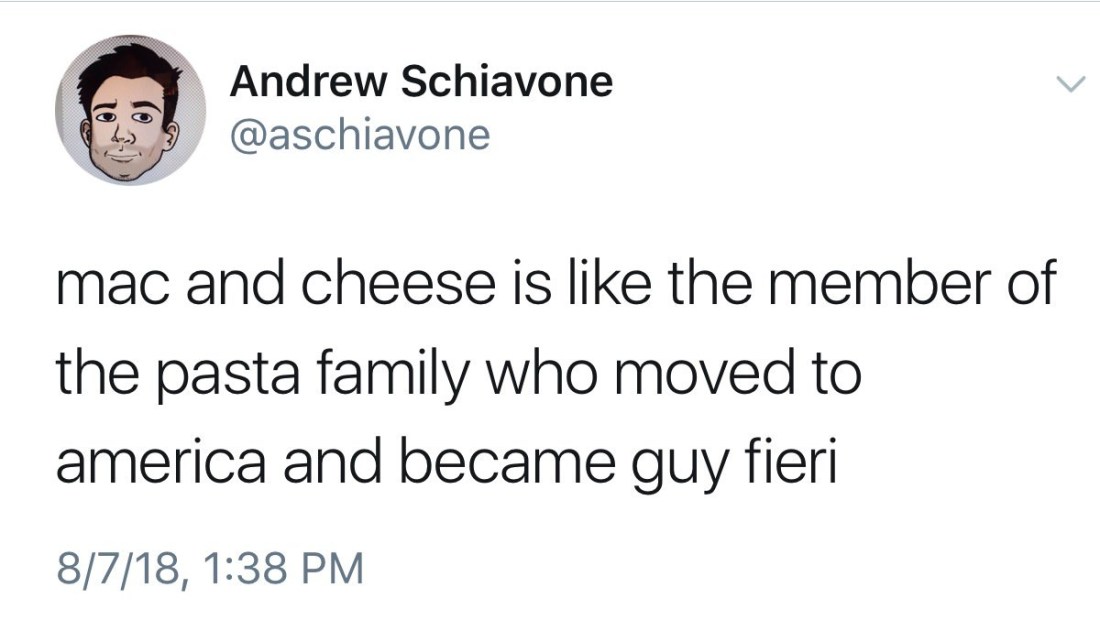Click the phrase "pasta family"

pyautogui.click(x=286, y=375)
